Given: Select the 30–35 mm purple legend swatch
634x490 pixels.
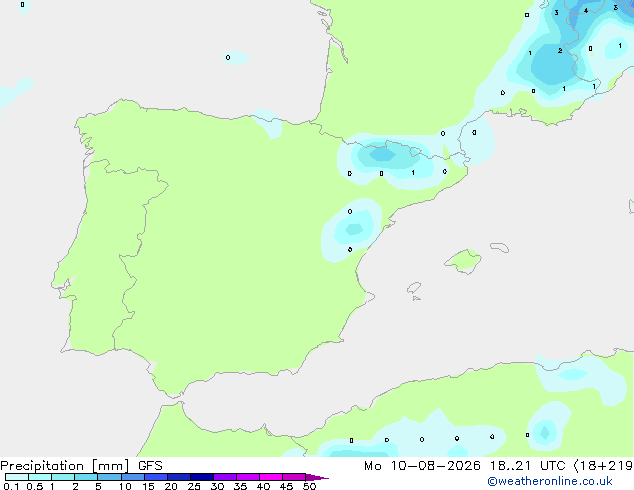Looking at the screenshot, I should (x=225, y=477).
